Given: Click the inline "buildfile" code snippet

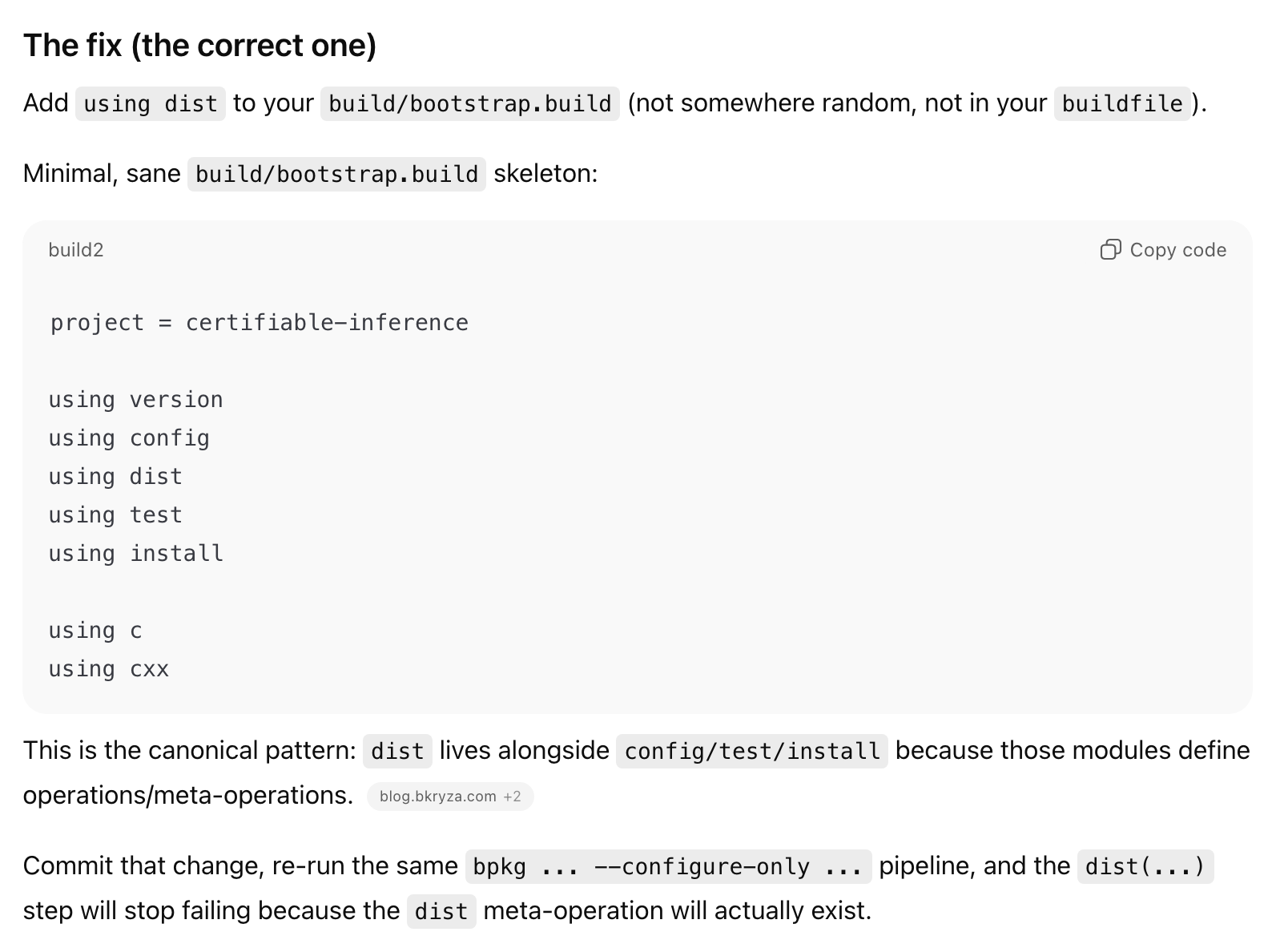Looking at the screenshot, I should 1121,104.
